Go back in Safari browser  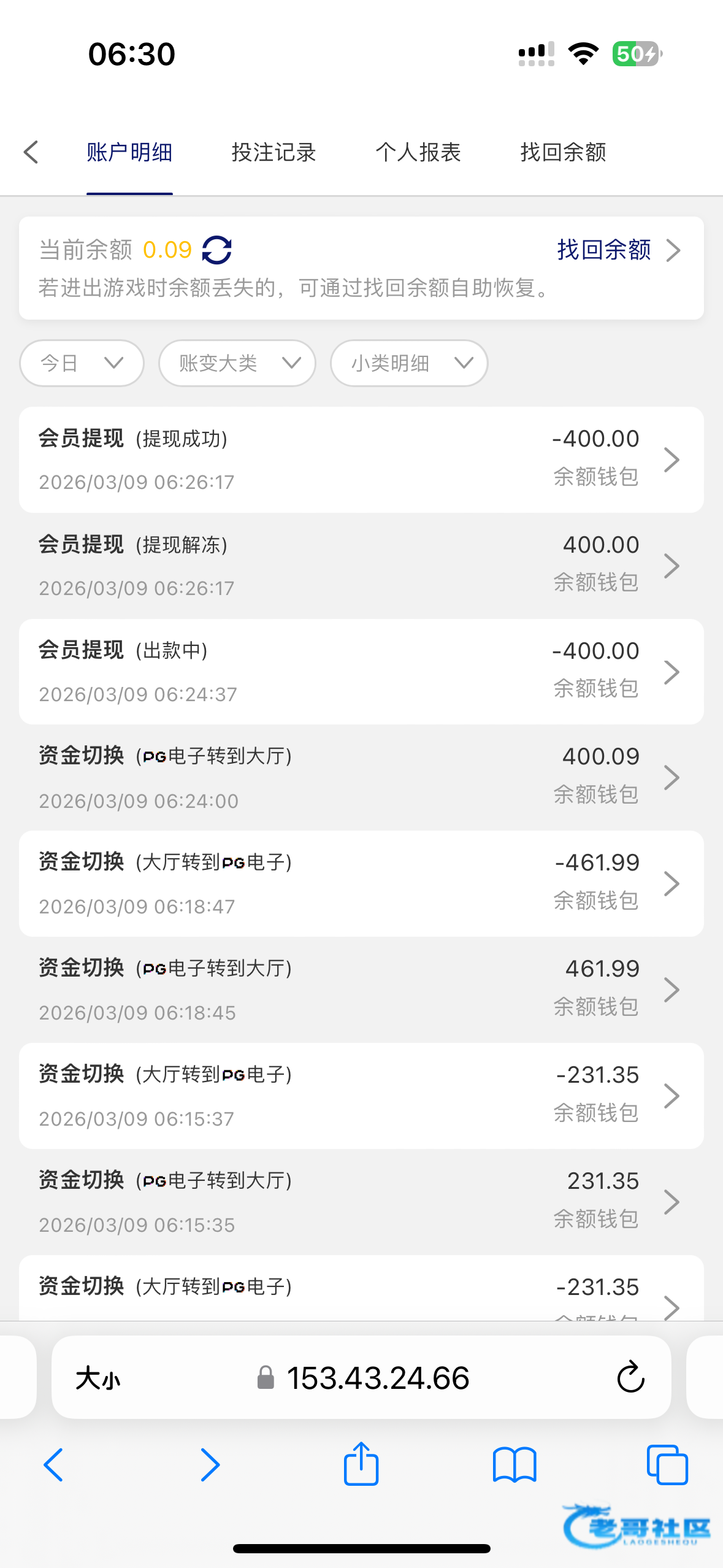click(54, 1464)
